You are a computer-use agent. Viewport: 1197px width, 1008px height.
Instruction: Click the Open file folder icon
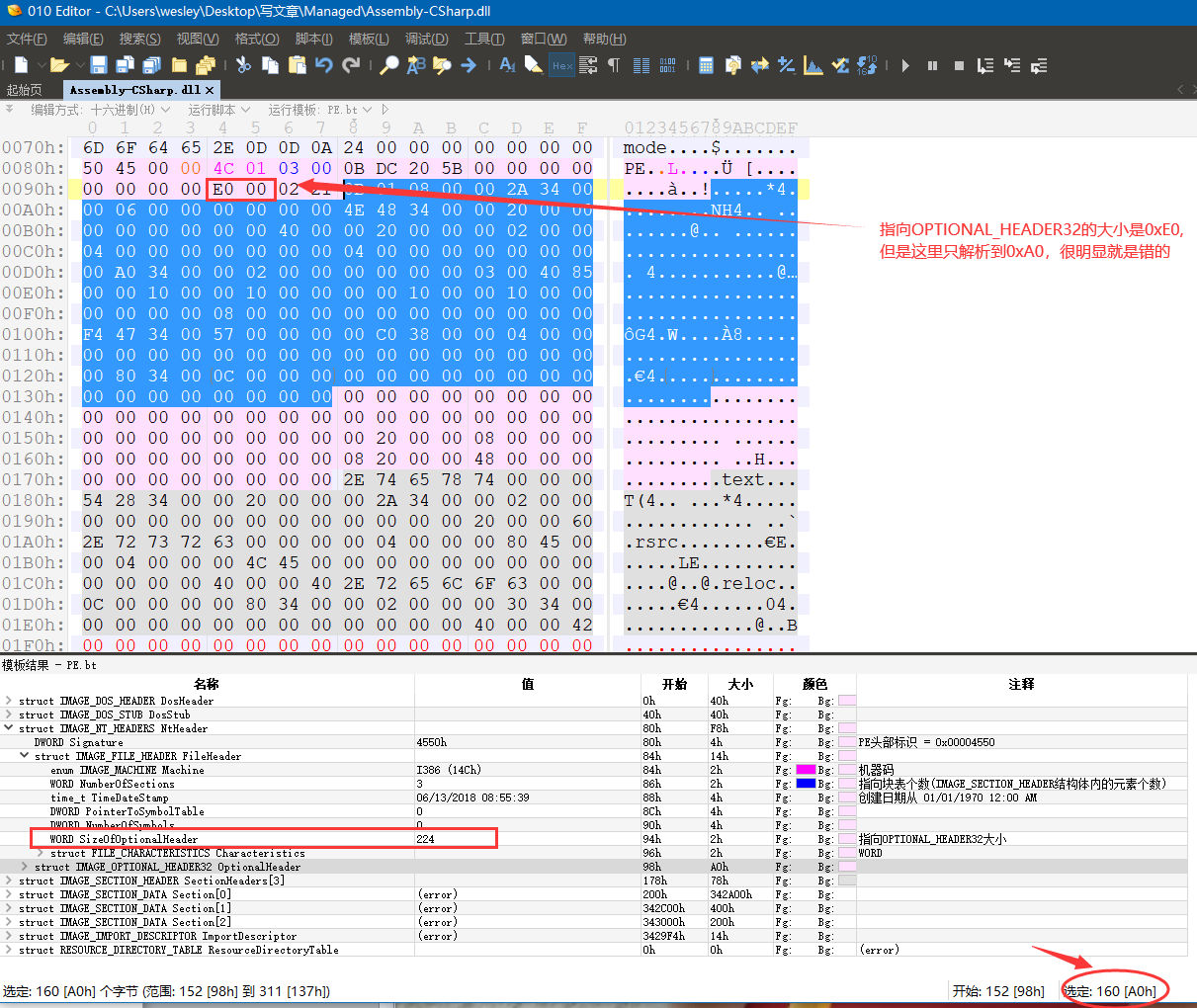(59, 65)
